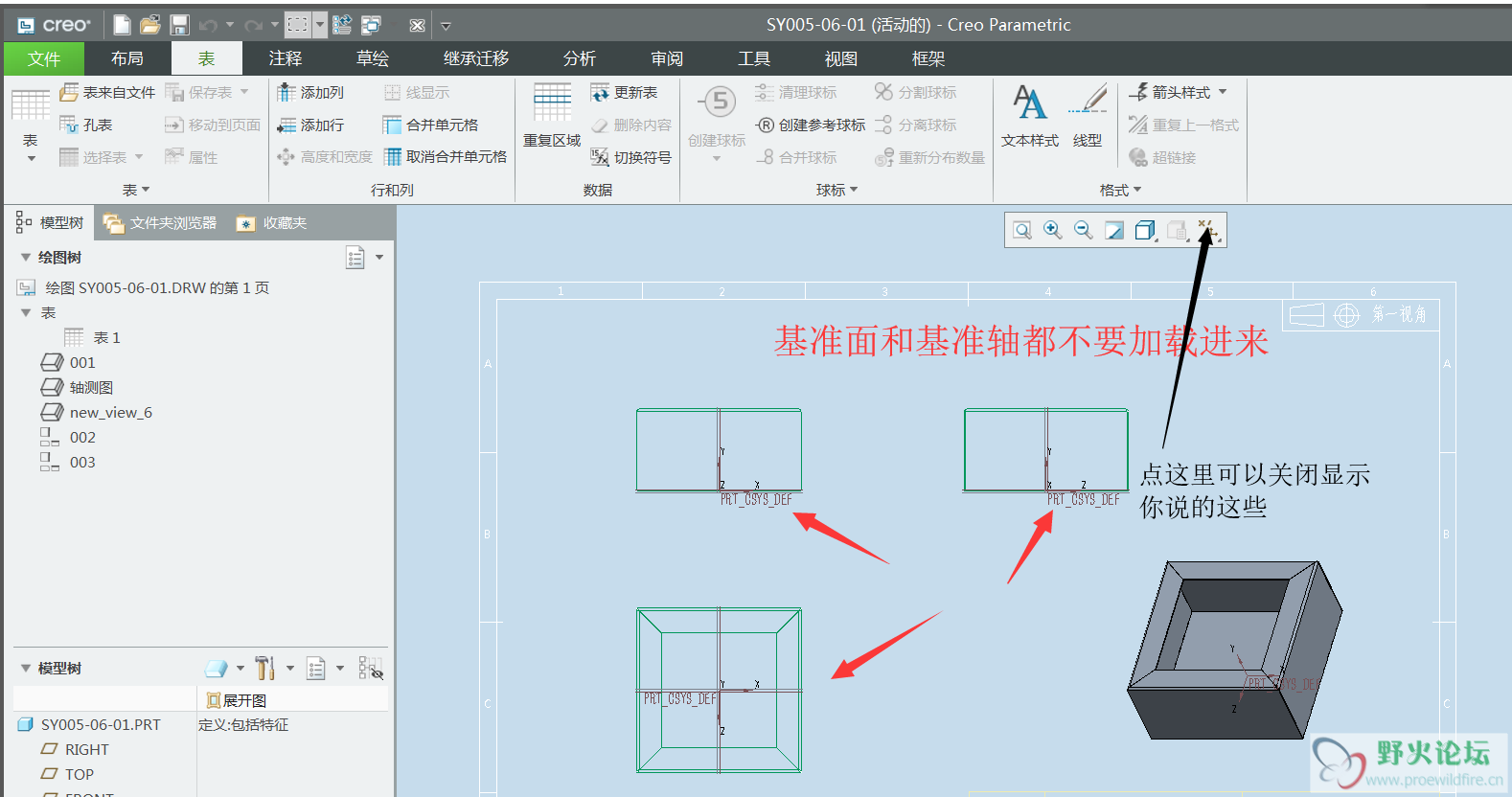The height and width of the screenshot is (797, 1512).
Task: Click the 重复区域 repeat region button
Action: (552, 116)
